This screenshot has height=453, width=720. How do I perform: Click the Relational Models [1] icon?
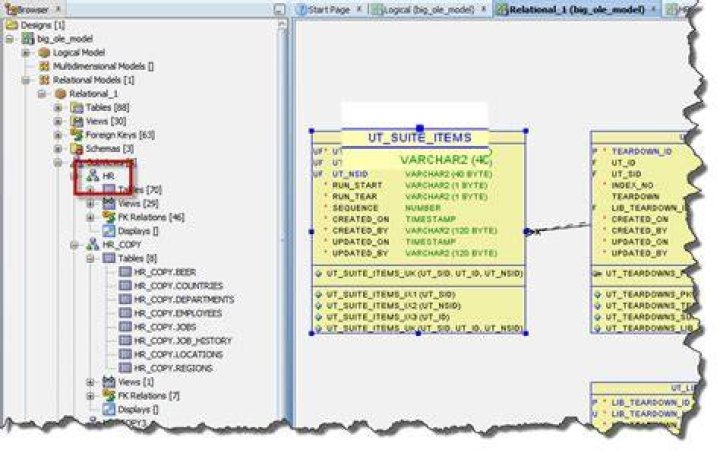click(x=44, y=80)
